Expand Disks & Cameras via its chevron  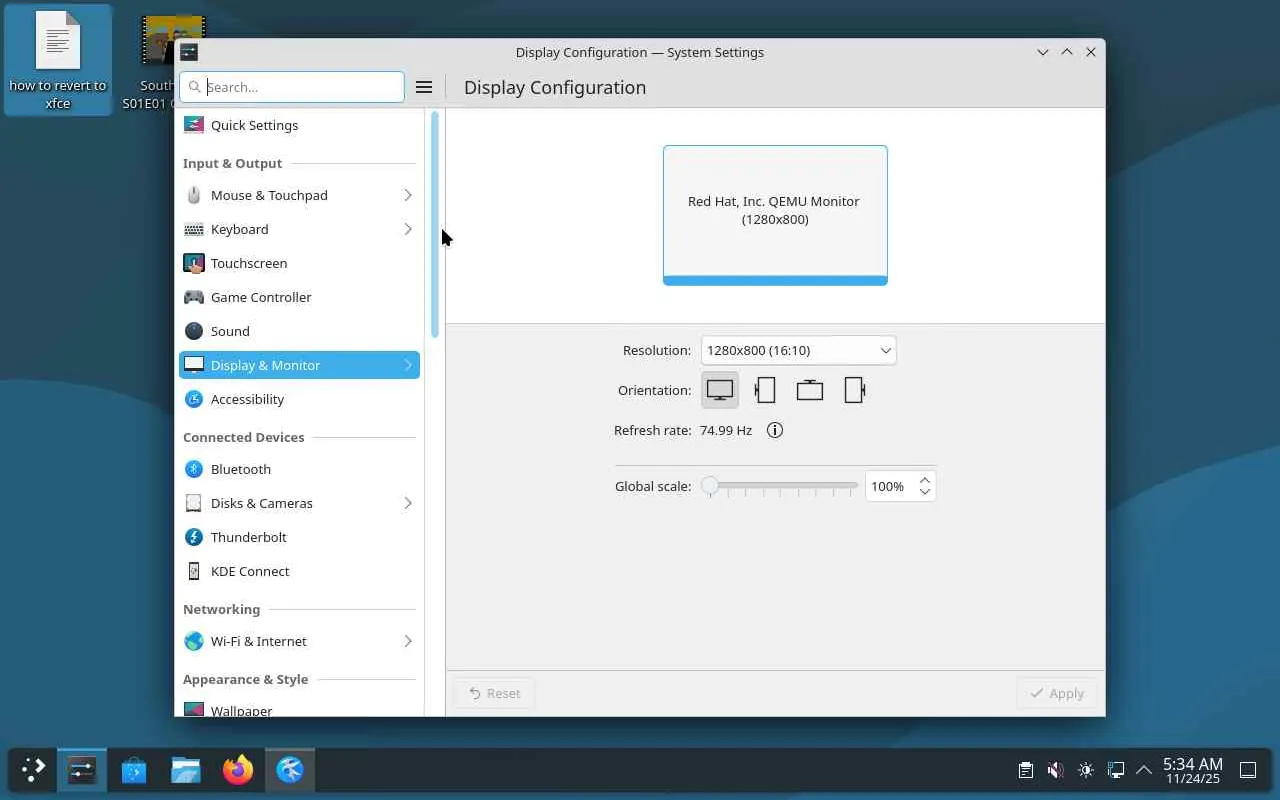[x=408, y=503]
